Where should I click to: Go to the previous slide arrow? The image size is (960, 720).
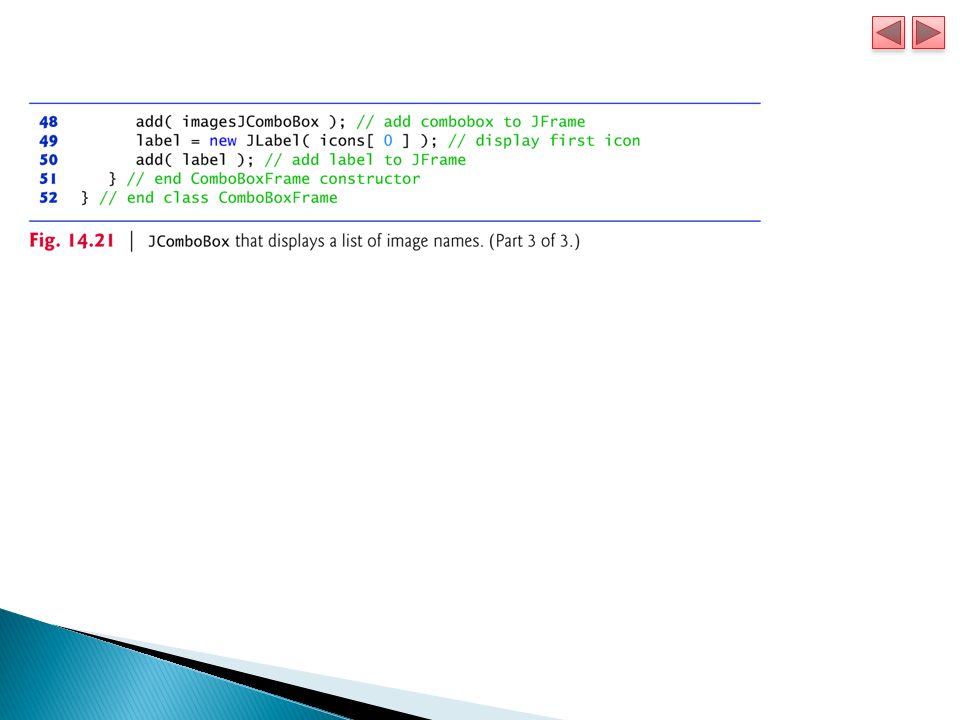[888, 32]
